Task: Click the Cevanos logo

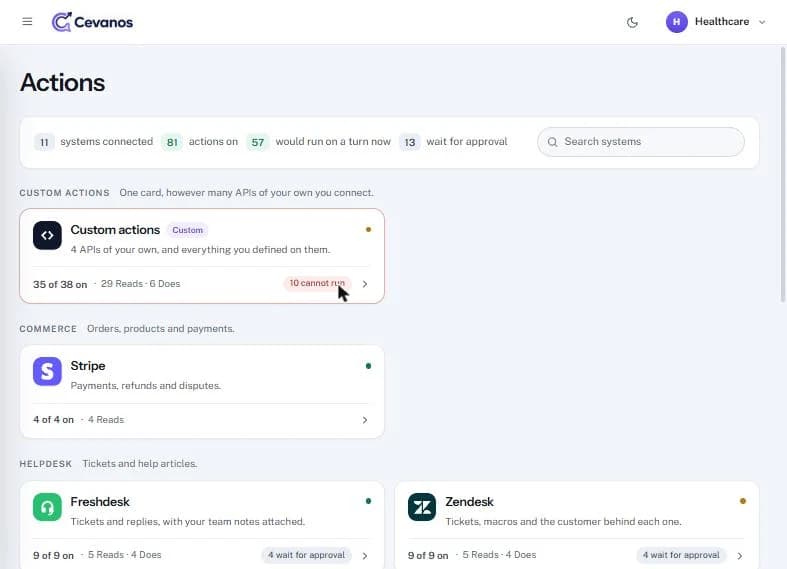Action: click(92, 22)
